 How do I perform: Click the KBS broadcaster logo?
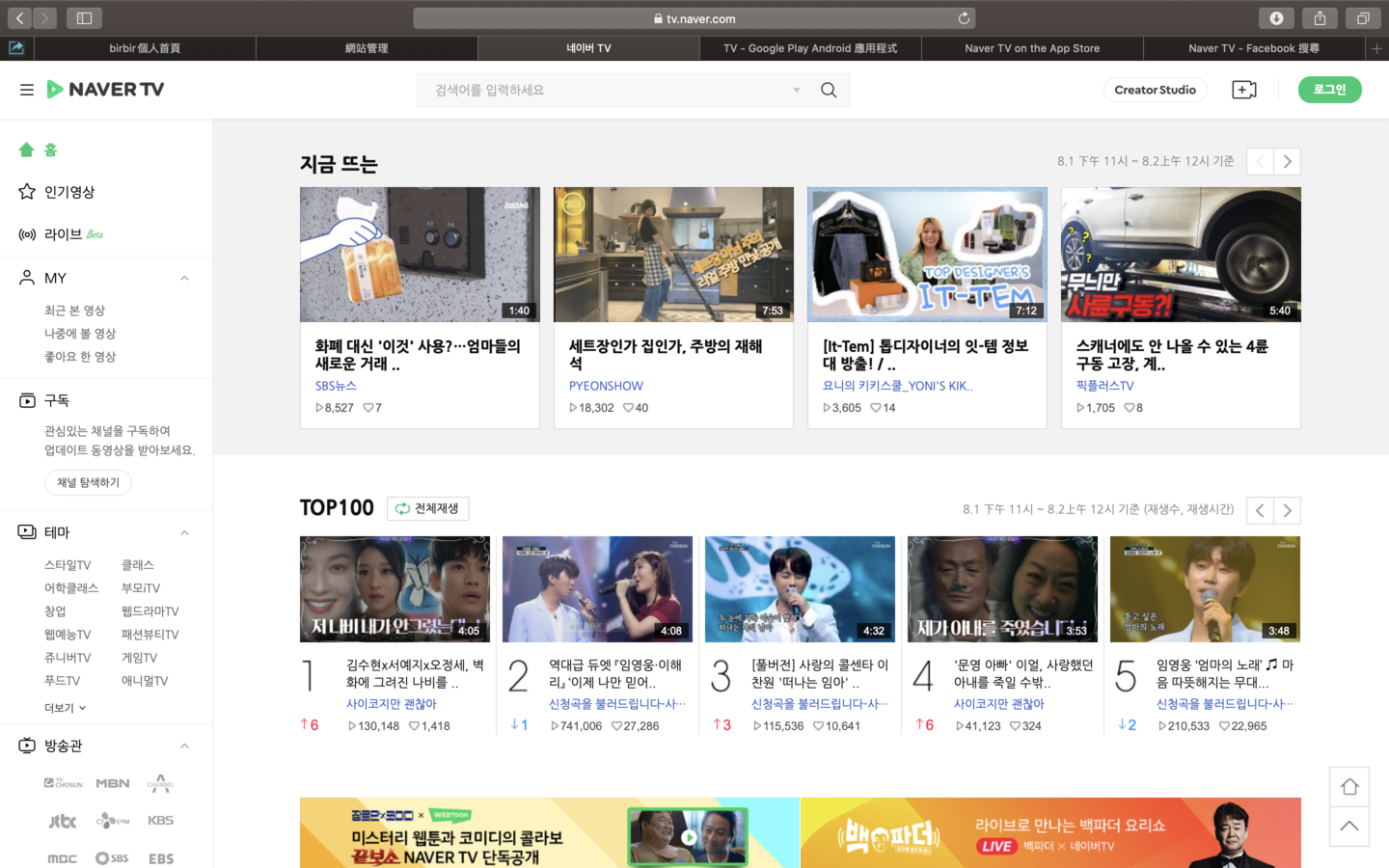tap(161, 821)
